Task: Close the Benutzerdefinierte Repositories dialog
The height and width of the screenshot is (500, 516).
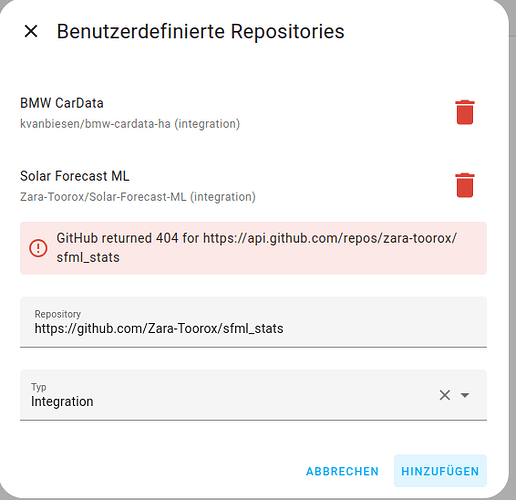Action: pos(31,31)
